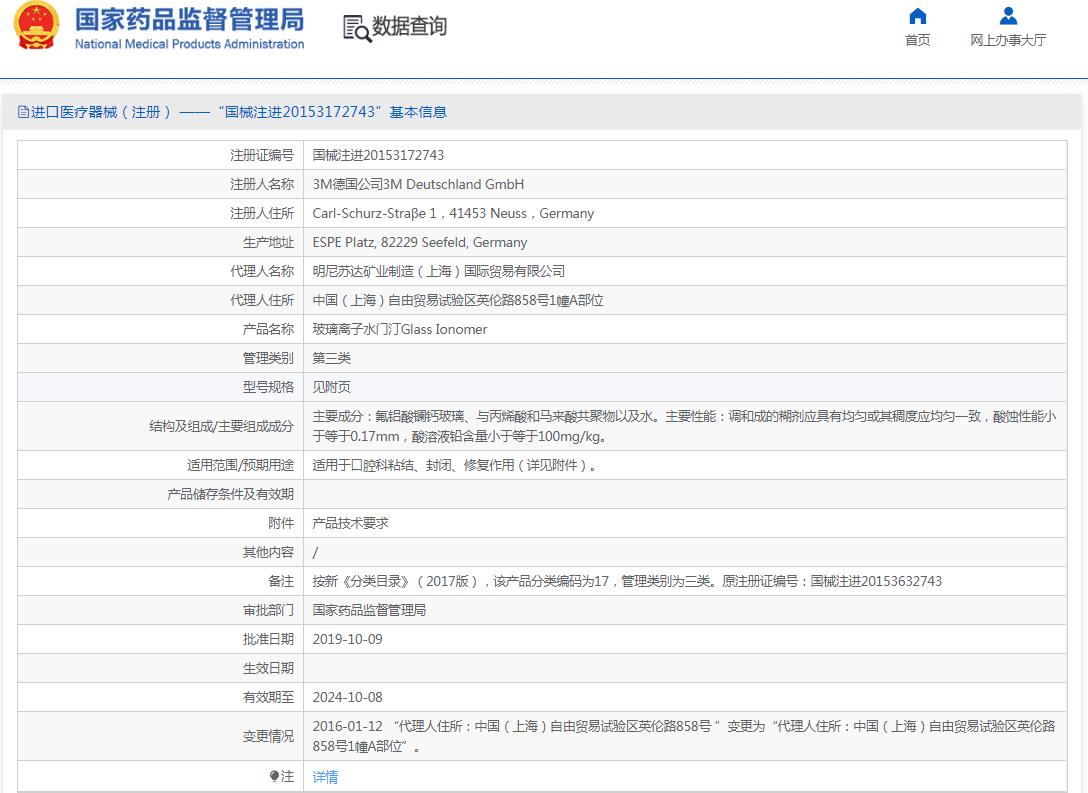The width and height of the screenshot is (1088, 793).
Task: Click the 注册人名称 label
Action: click(262, 185)
